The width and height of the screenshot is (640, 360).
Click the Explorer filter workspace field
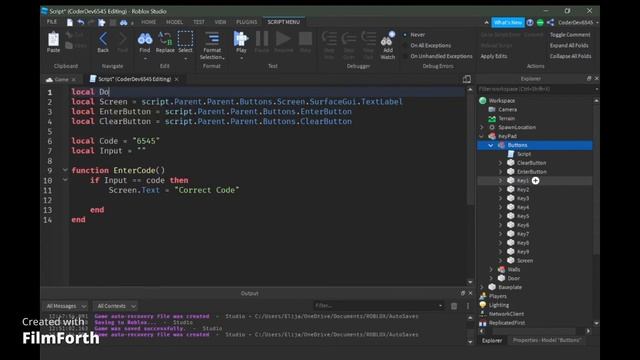538,89
